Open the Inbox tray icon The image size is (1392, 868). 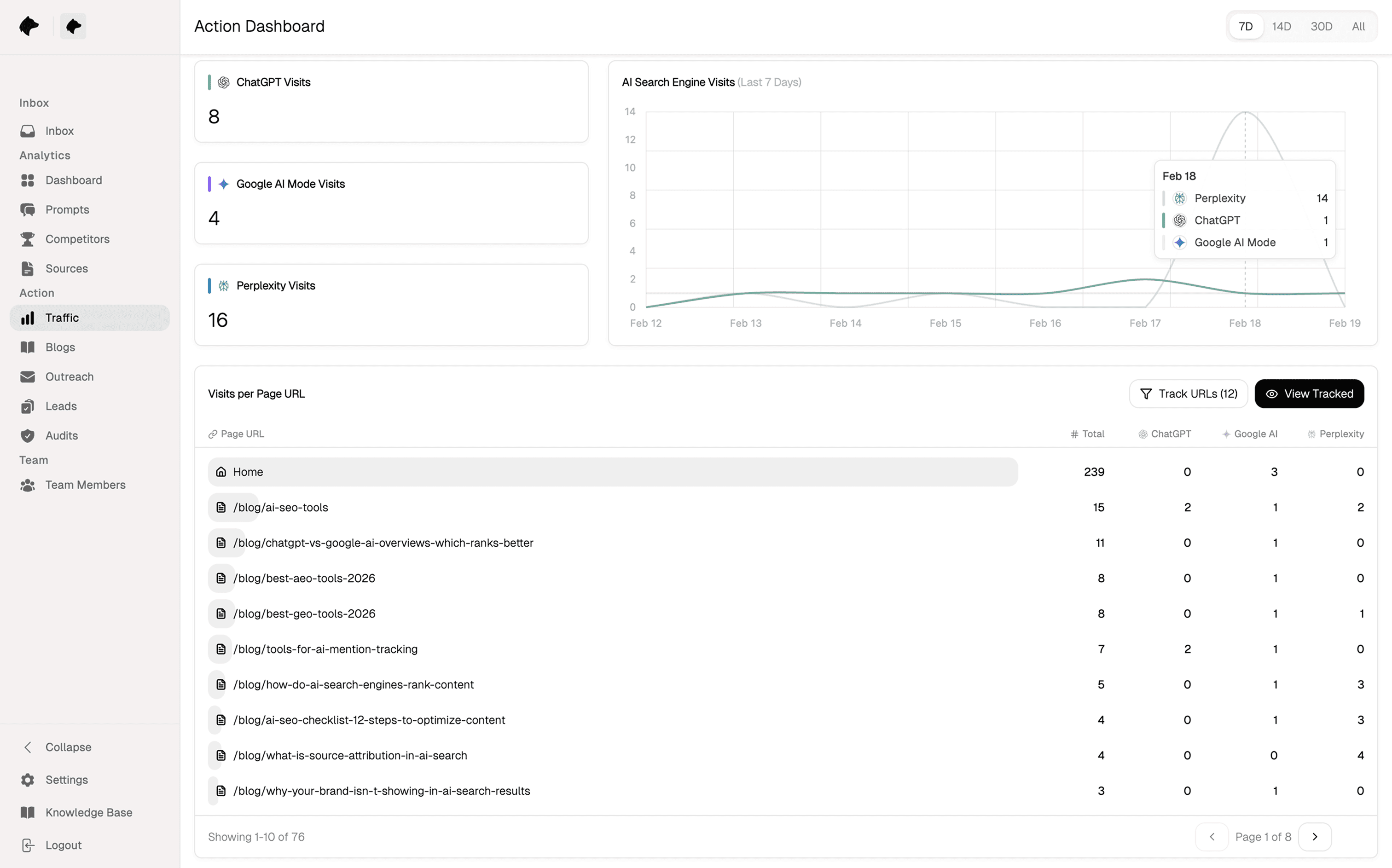28,131
